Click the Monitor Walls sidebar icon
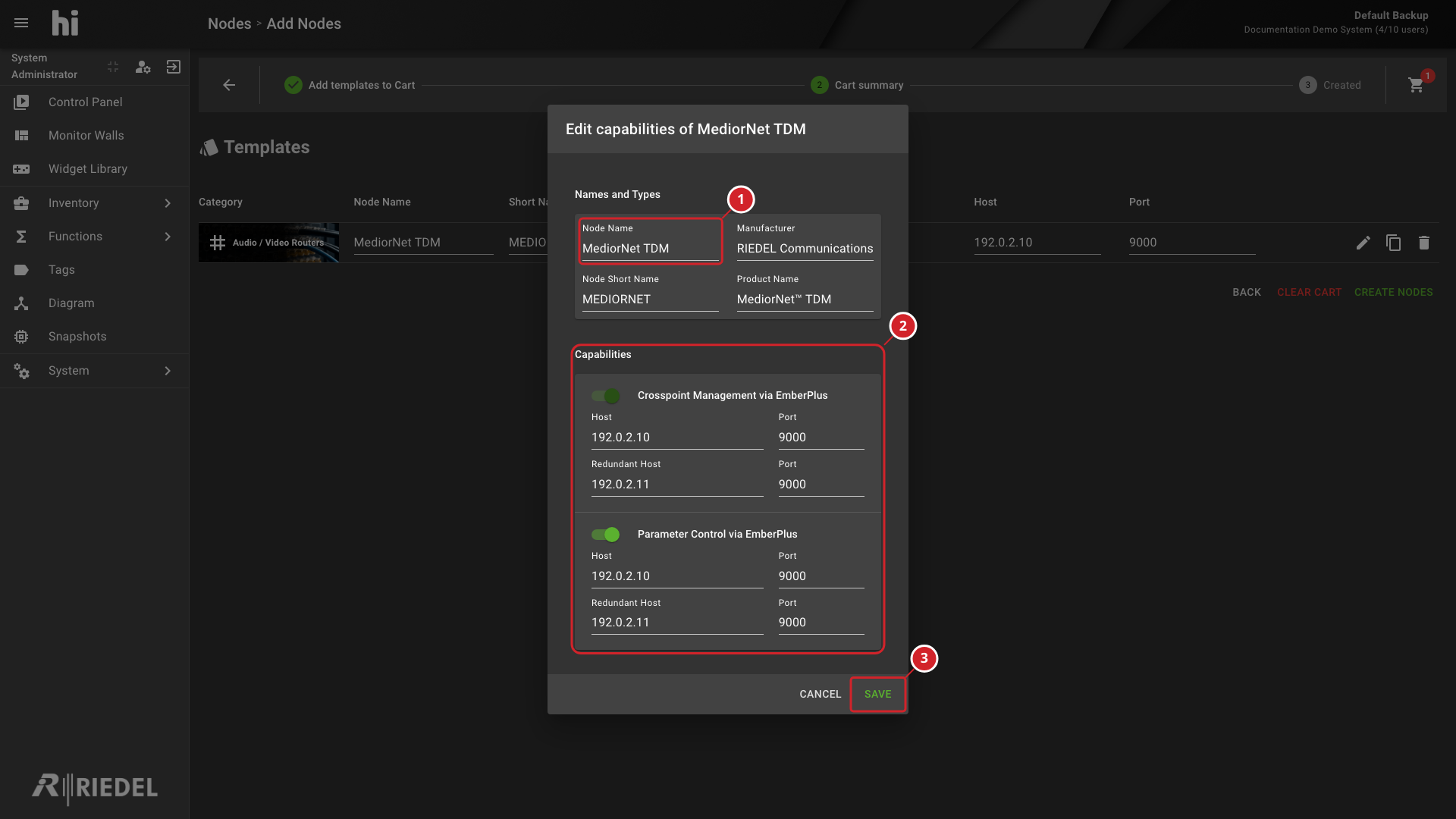1456x819 pixels. [21, 135]
